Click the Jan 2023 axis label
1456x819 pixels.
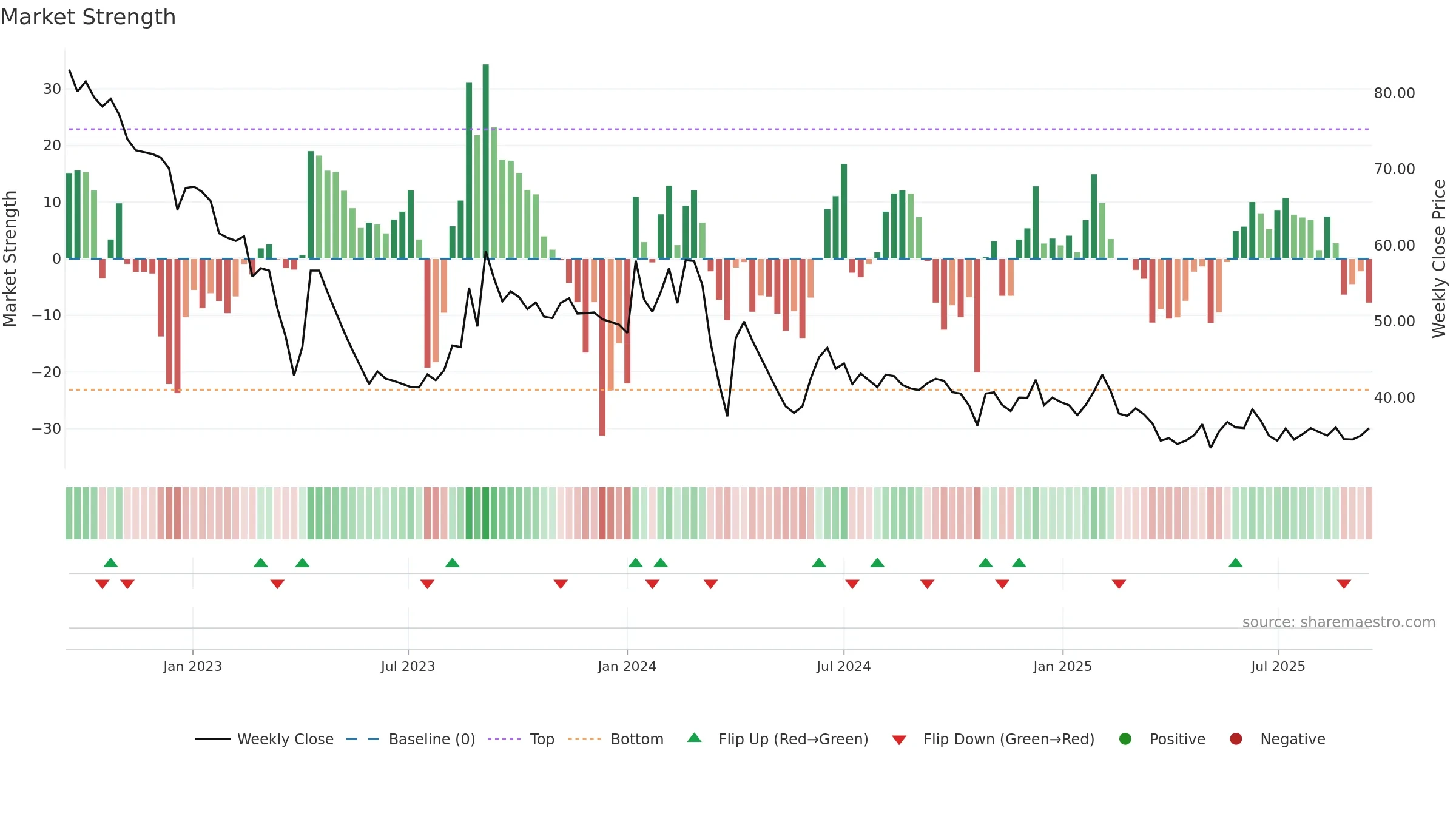click(x=192, y=666)
